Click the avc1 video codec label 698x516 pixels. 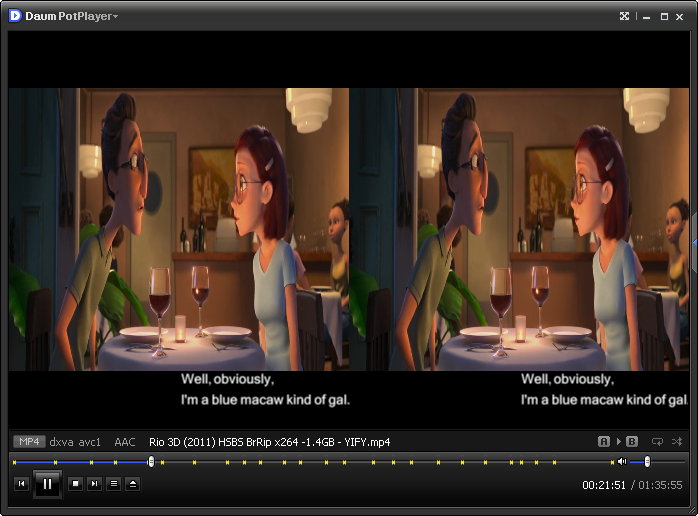pos(90,441)
